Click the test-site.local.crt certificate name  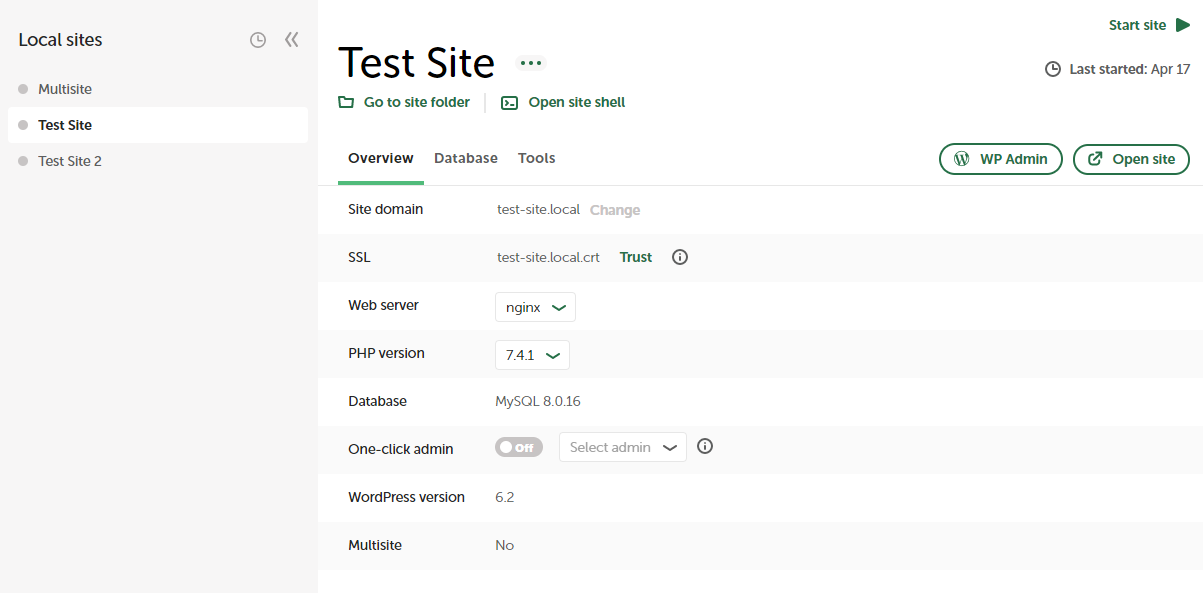548,257
